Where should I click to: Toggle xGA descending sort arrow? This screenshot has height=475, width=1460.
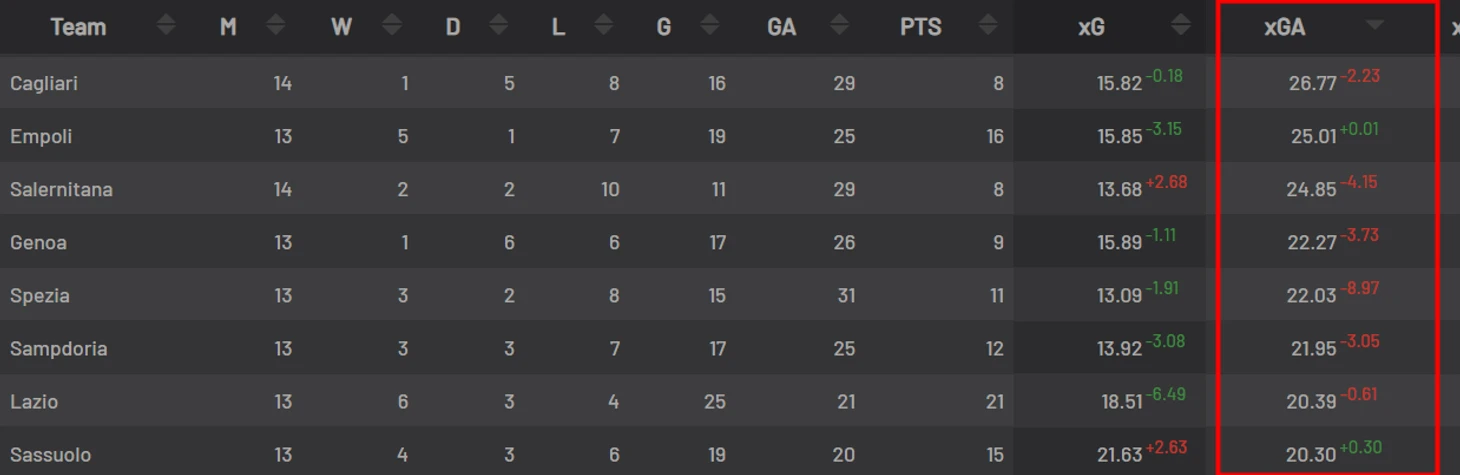[1375, 25]
